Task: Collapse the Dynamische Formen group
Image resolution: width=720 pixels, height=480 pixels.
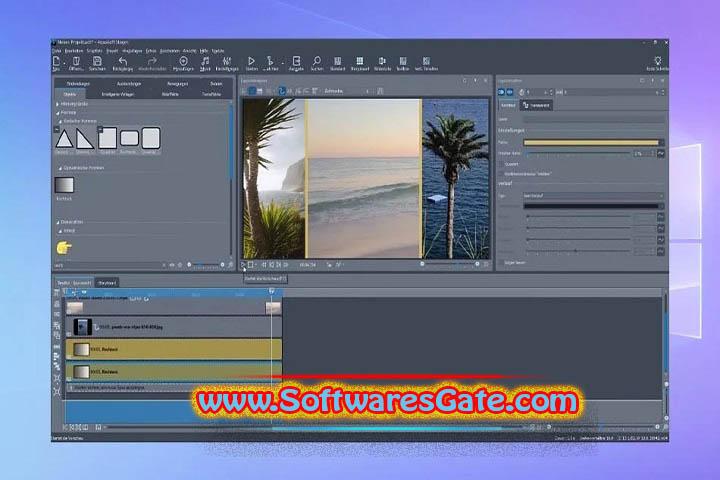Action: [60, 169]
